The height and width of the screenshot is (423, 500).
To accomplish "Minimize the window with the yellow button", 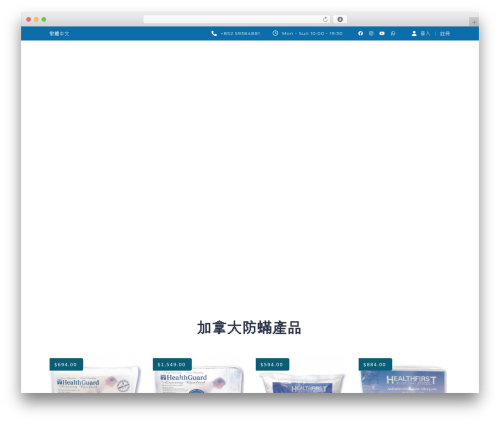I will click(x=36, y=19).
